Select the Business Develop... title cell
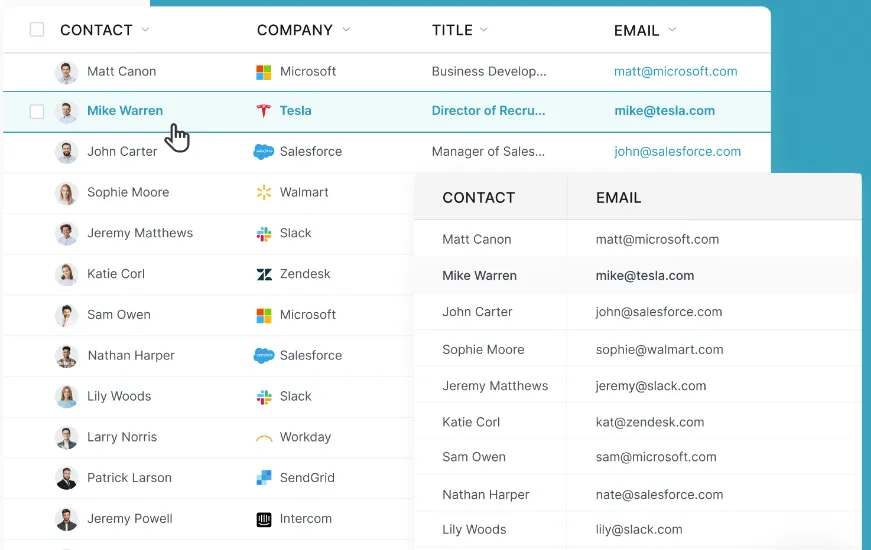The height and width of the screenshot is (550, 871). 489,72
